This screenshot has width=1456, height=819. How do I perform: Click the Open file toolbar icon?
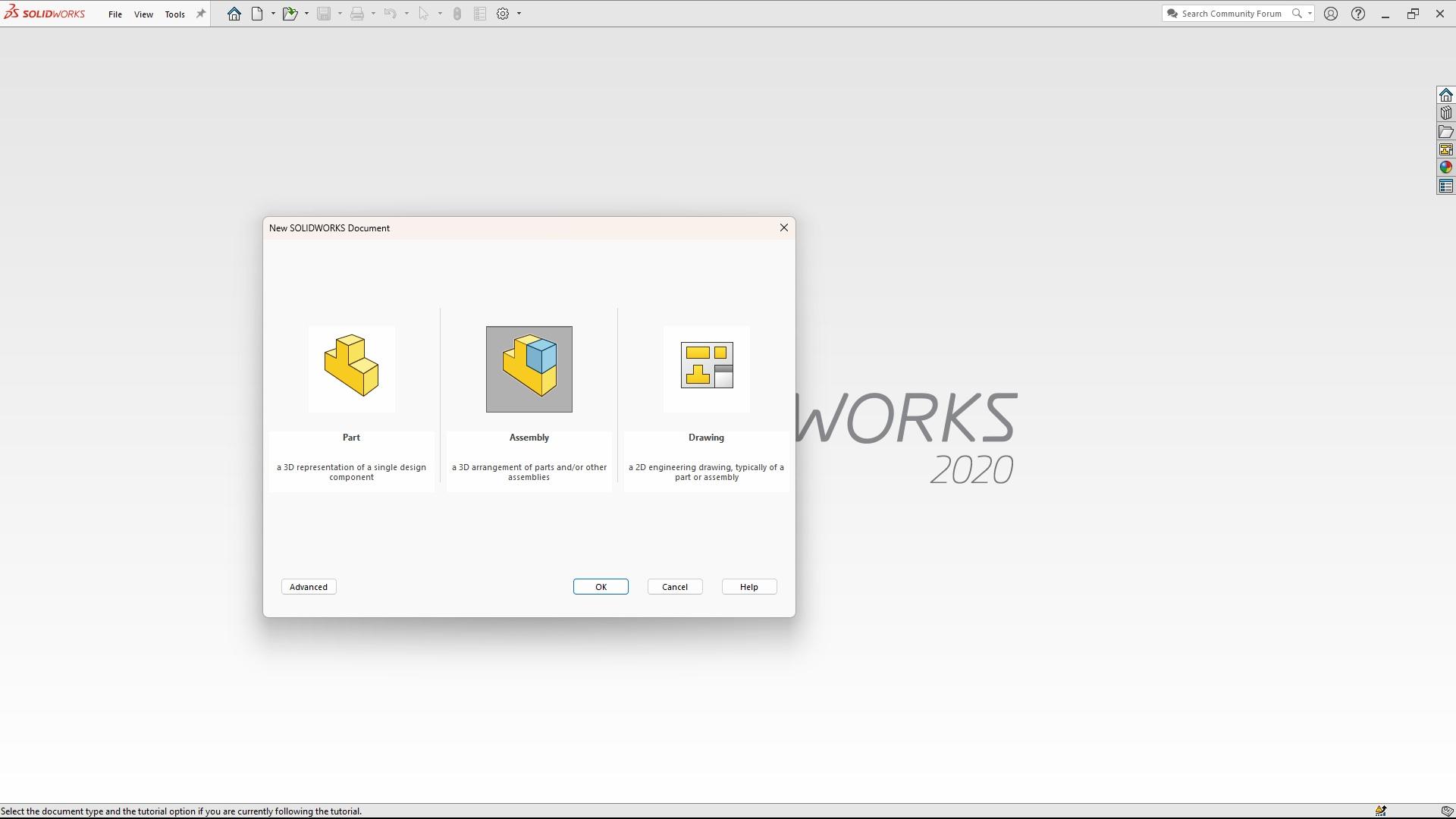(290, 14)
